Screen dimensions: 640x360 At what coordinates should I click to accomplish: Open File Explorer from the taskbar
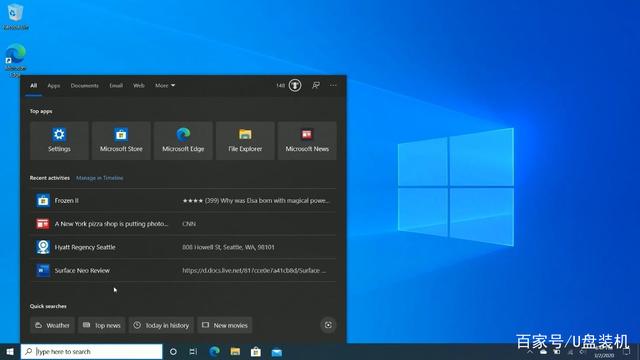(x=235, y=351)
